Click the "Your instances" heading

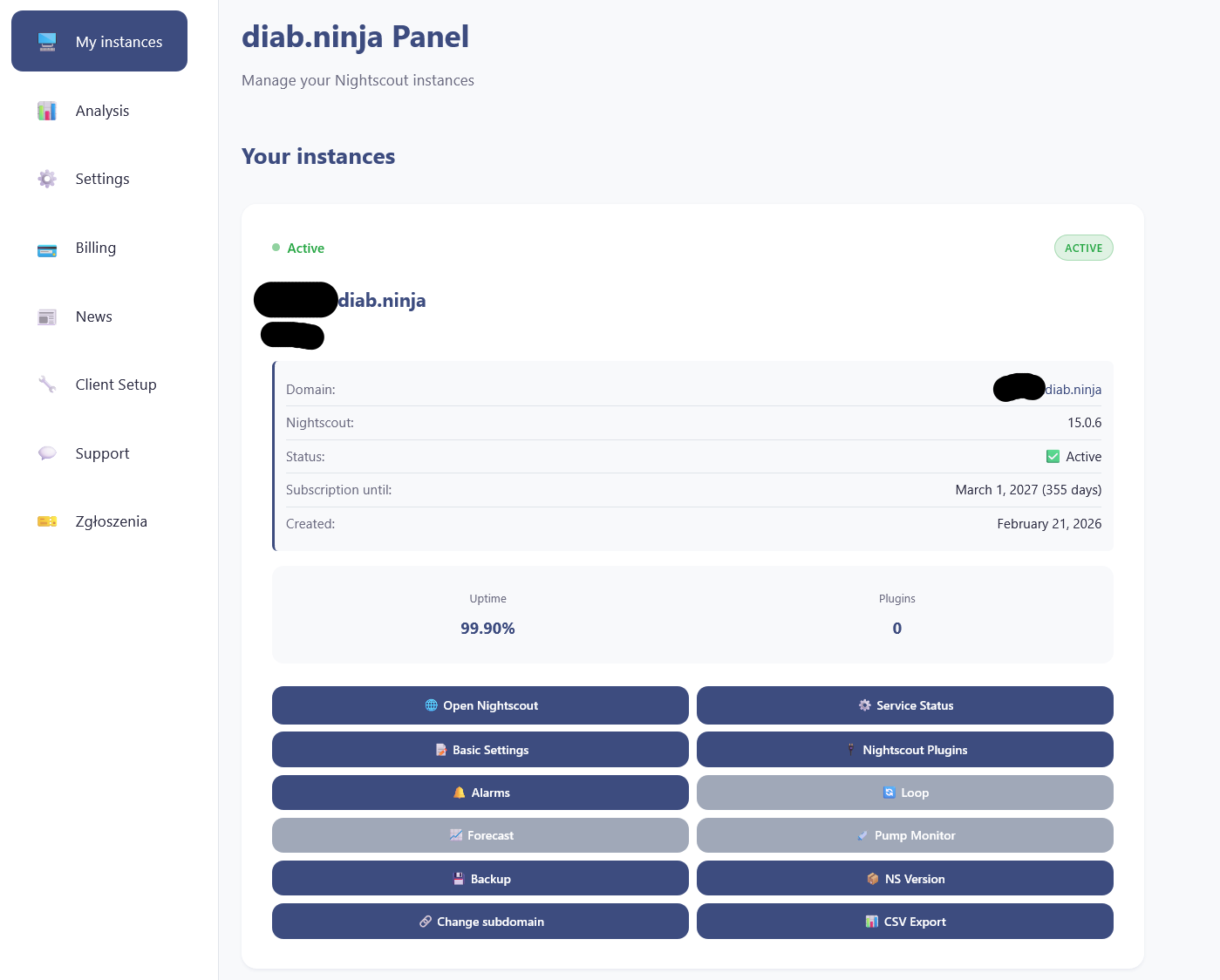(318, 156)
